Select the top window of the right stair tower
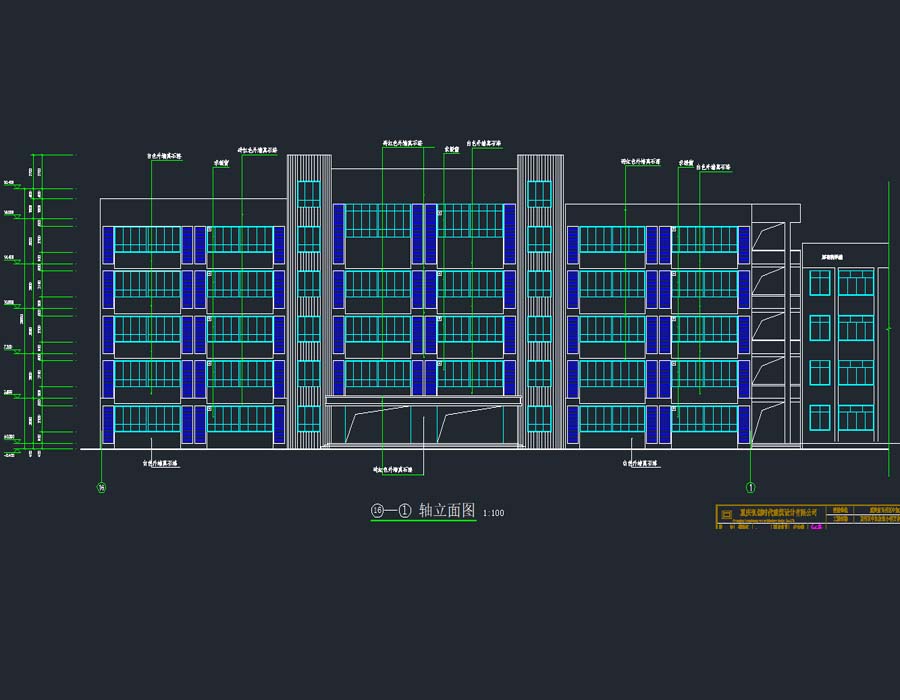Viewport: 900px width, 700px height. pyautogui.click(x=539, y=194)
